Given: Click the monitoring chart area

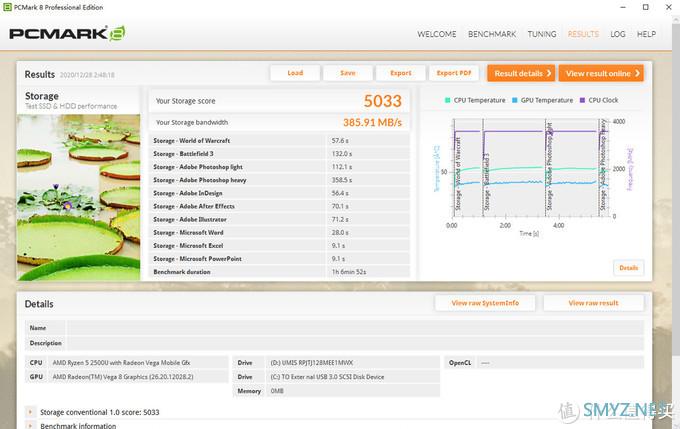Looking at the screenshot, I should coord(532,168).
